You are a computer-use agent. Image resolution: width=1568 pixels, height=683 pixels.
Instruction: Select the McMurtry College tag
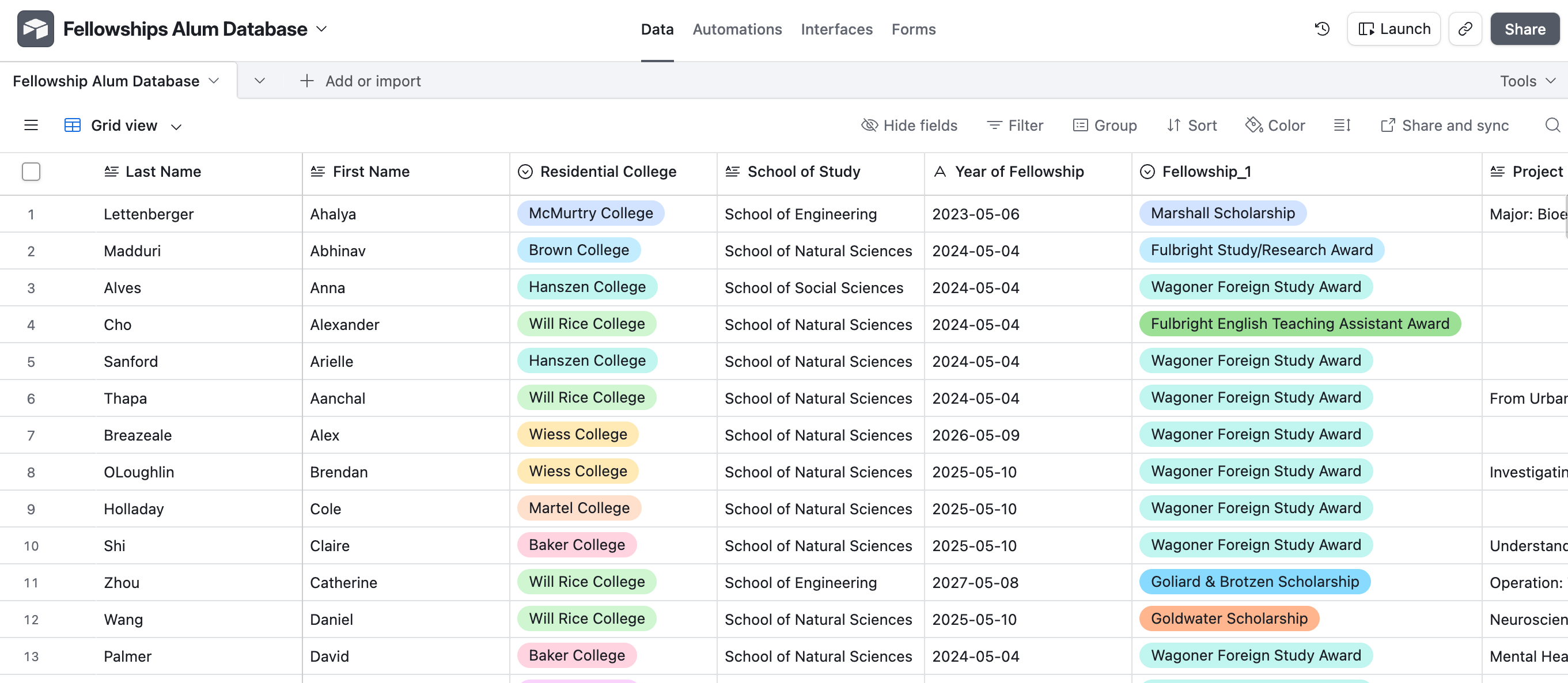590,213
